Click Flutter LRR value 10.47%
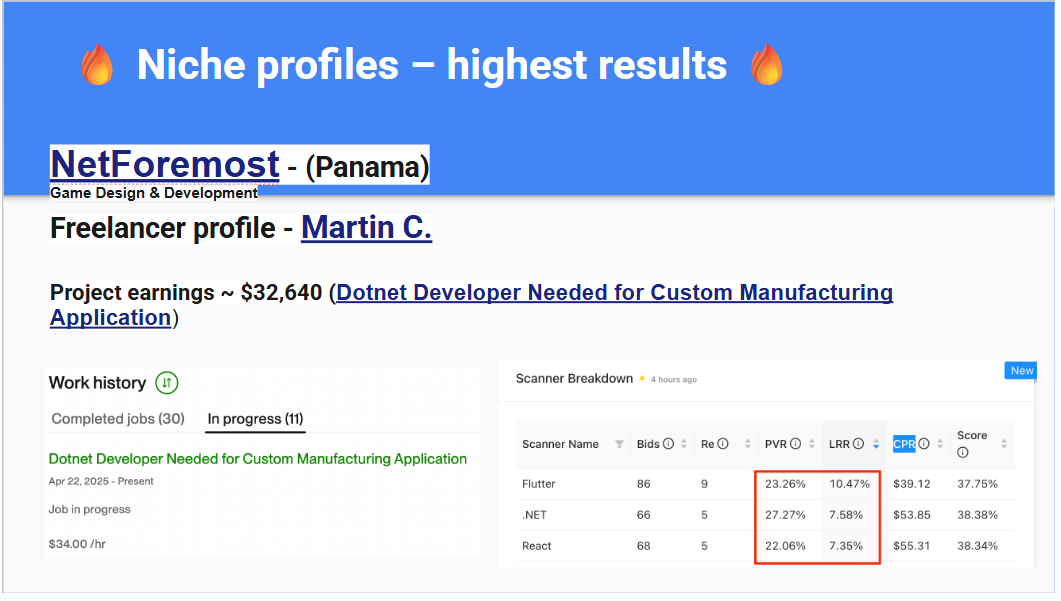 (849, 484)
